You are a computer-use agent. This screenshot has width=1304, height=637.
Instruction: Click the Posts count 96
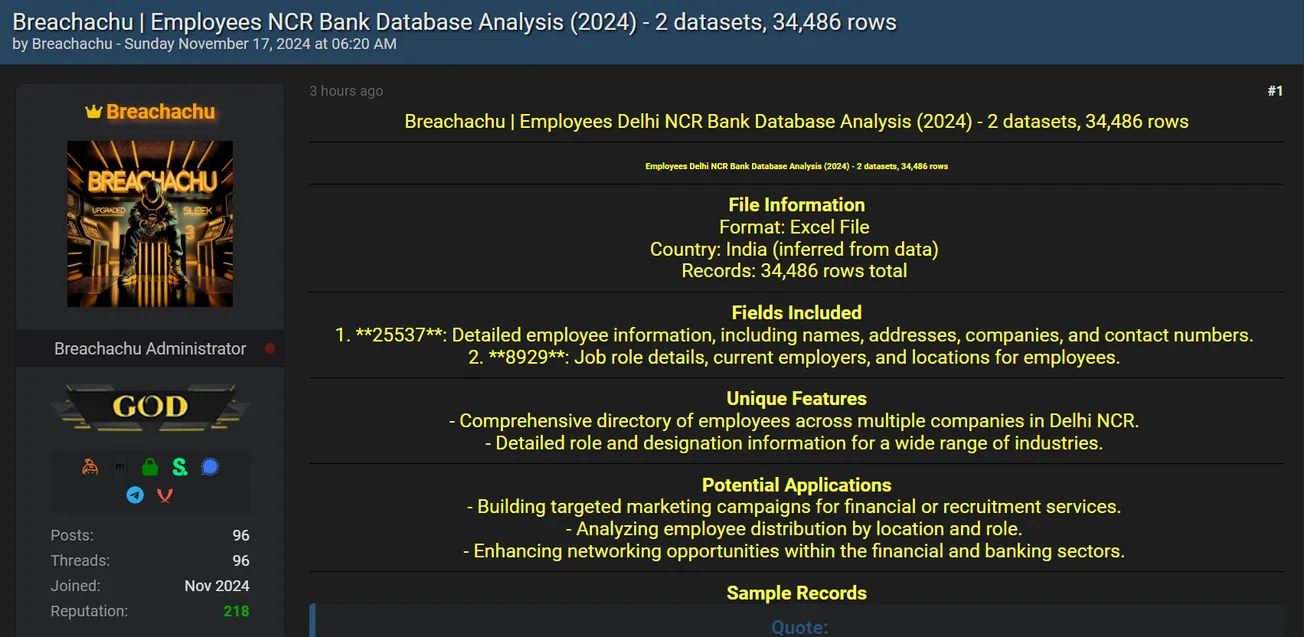[x=240, y=536]
